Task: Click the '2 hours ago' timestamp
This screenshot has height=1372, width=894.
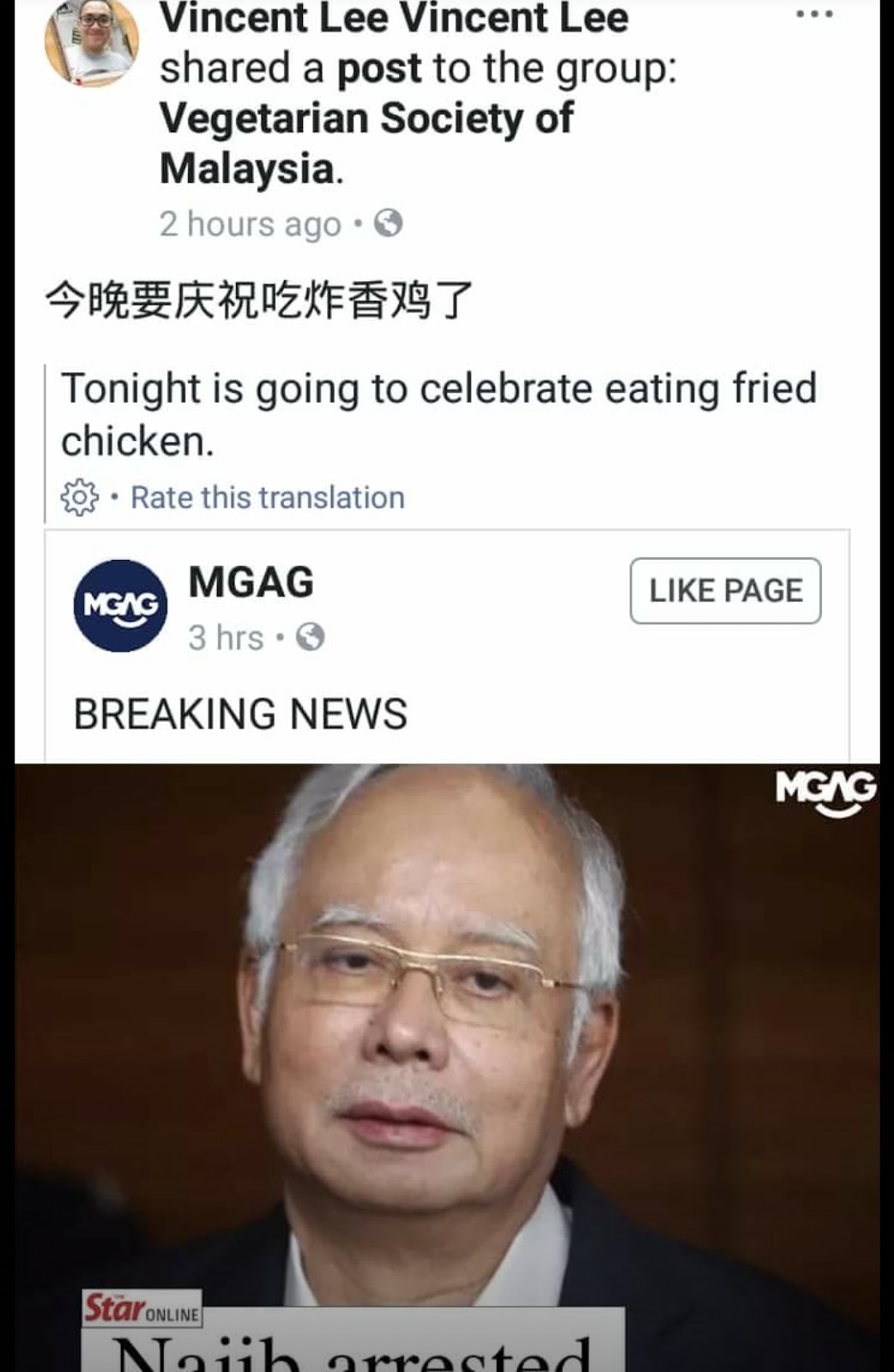Action: tap(251, 224)
